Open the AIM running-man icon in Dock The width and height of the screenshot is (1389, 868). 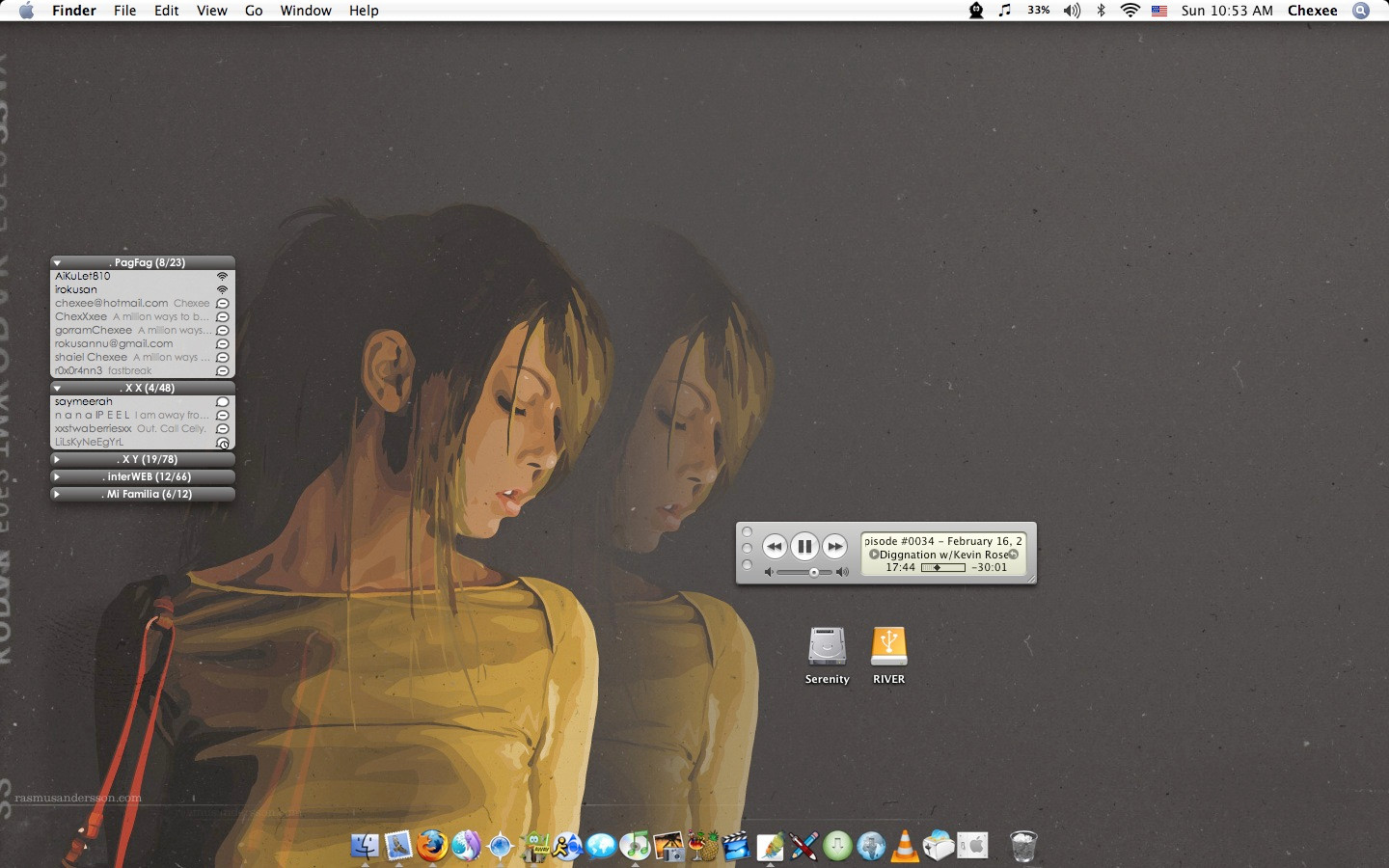pos(567,846)
